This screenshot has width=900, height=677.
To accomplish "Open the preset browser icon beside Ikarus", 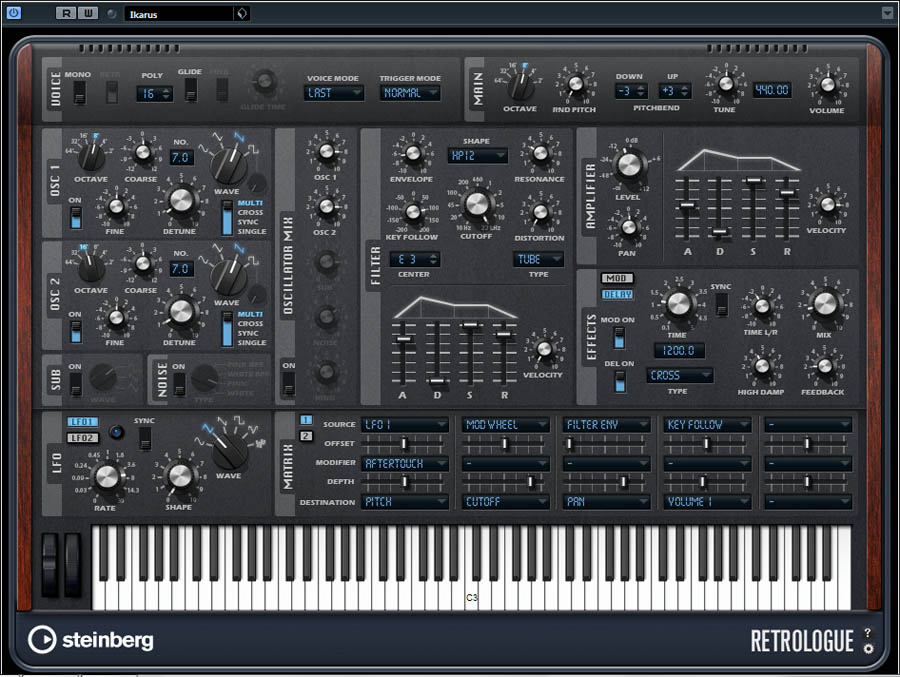I will point(241,13).
